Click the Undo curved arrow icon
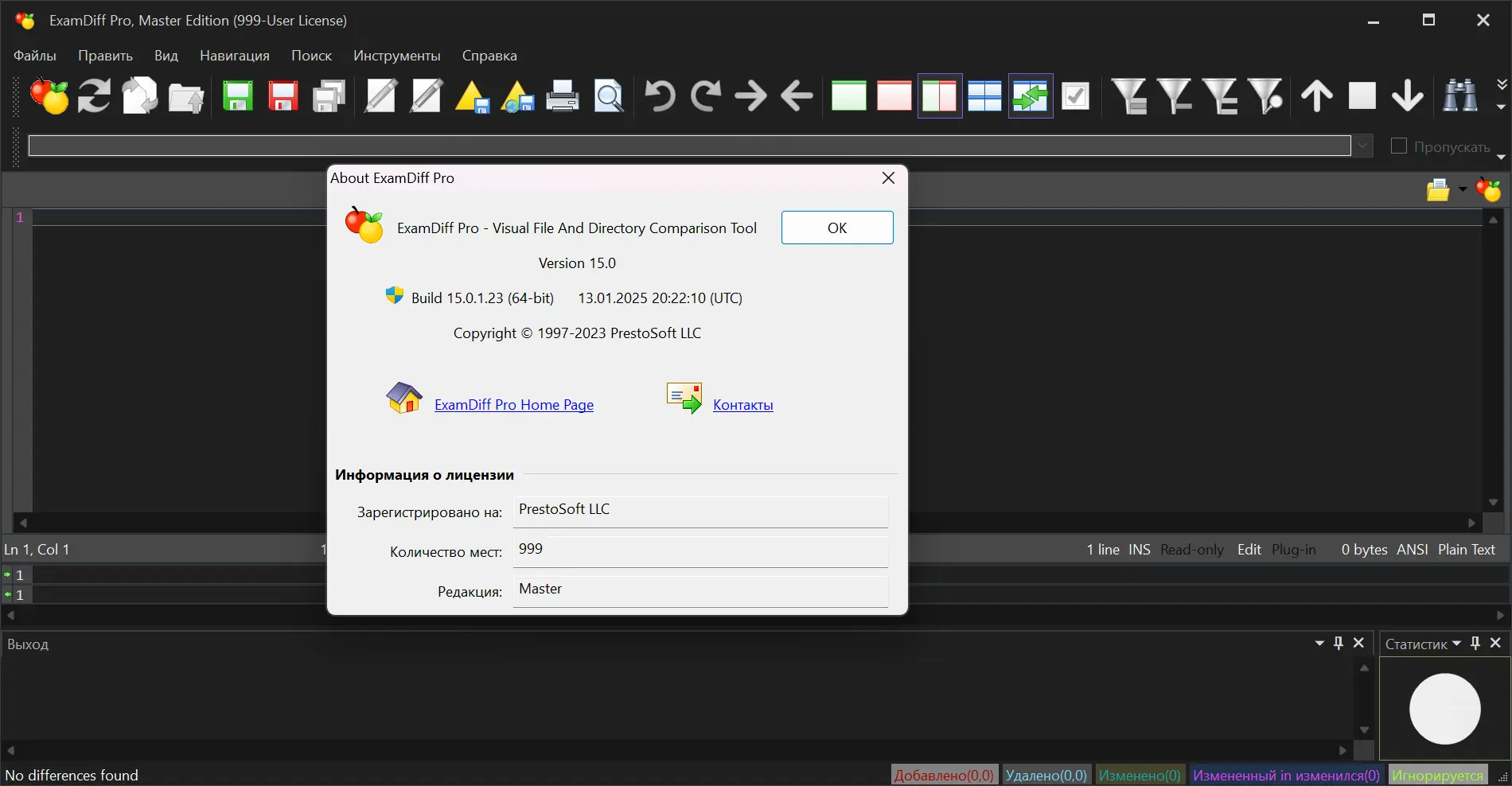Image resolution: width=1512 pixels, height=786 pixels. [660, 96]
